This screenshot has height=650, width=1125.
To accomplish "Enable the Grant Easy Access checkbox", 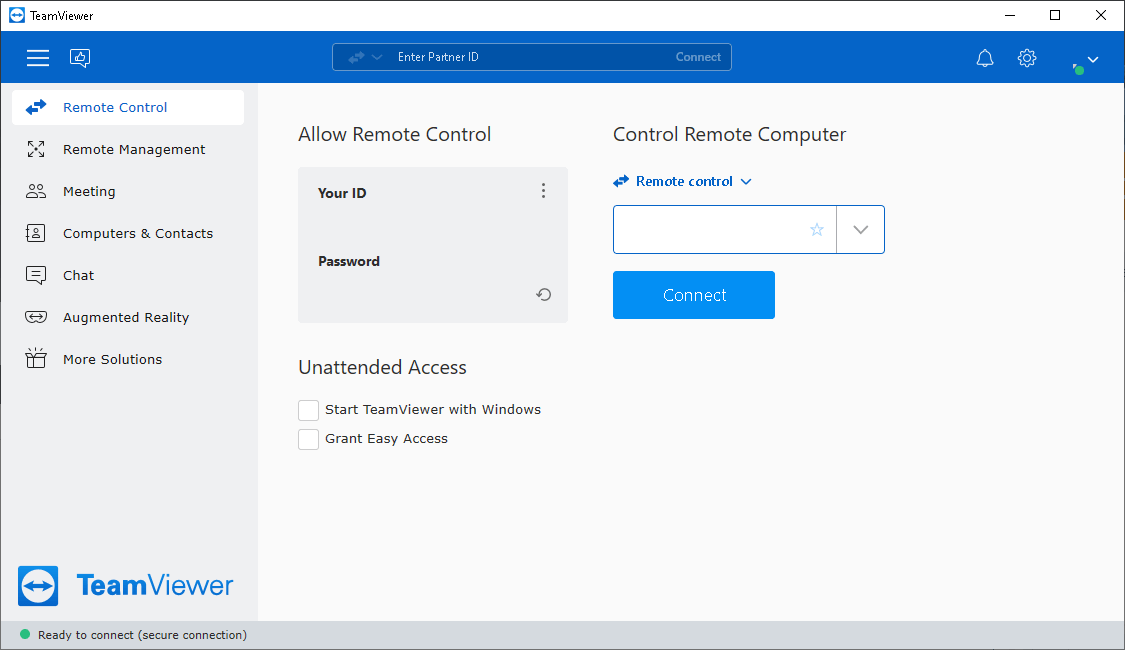I will pos(309,439).
